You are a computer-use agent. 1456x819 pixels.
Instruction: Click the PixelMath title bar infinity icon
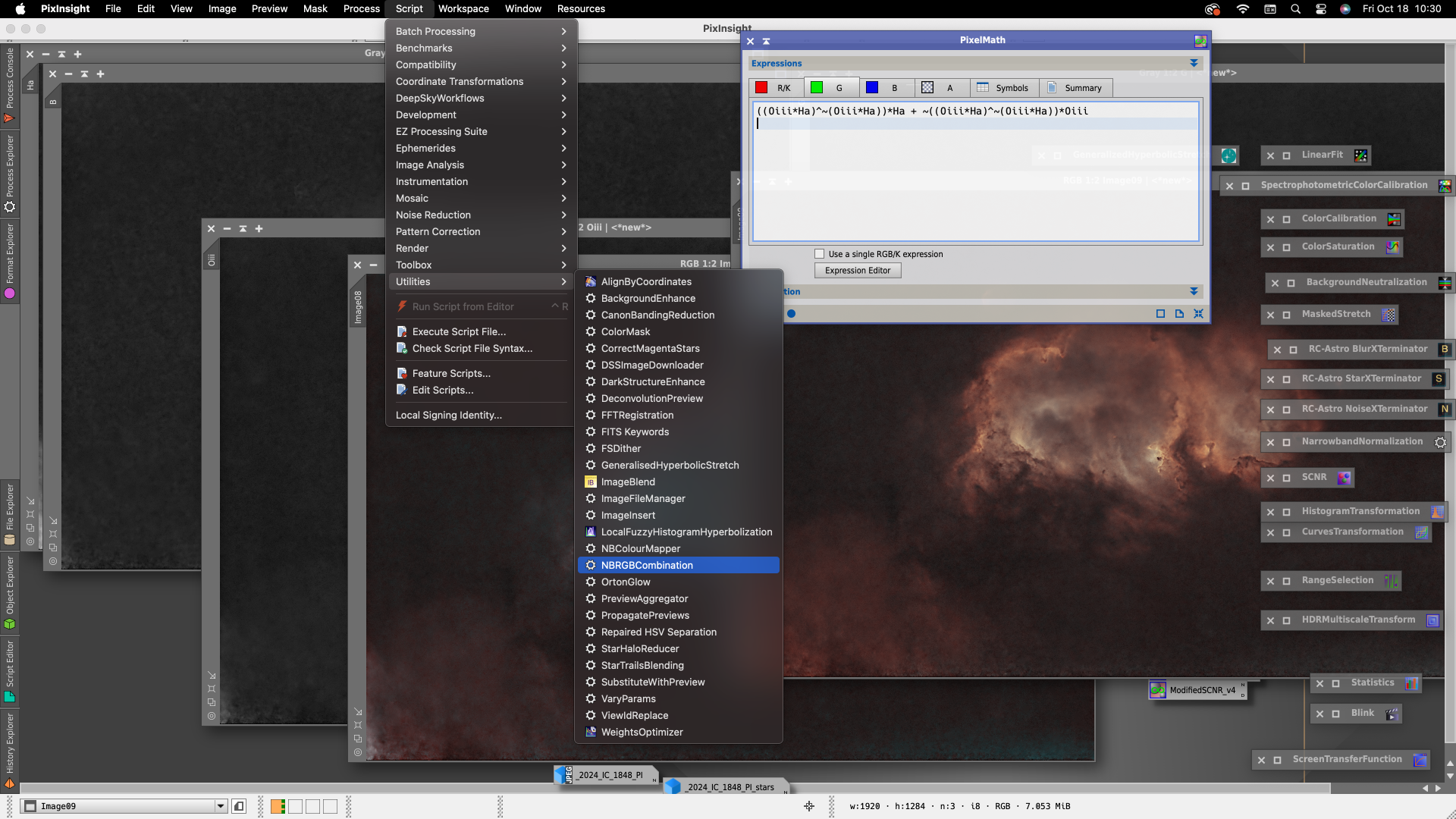[1200, 41]
